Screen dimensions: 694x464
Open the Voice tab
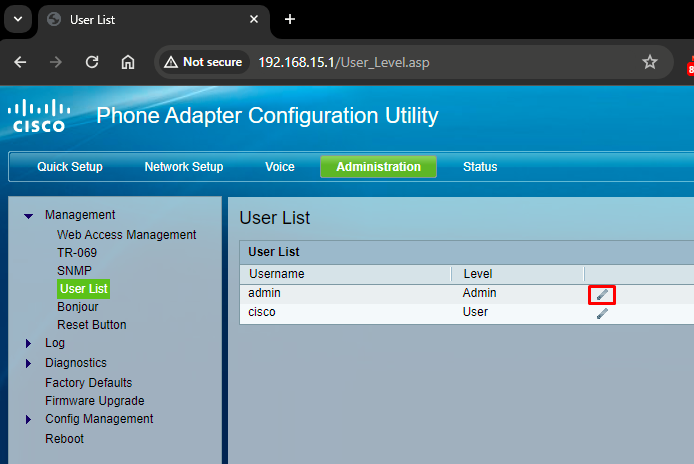tap(280, 167)
